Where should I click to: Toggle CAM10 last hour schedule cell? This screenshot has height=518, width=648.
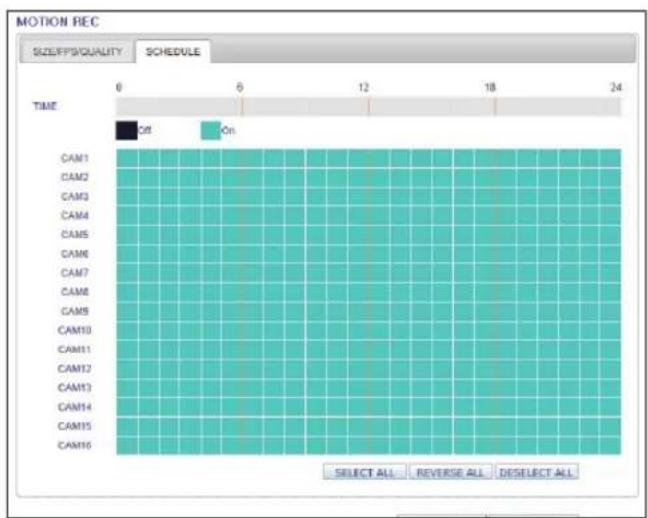click(610, 331)
